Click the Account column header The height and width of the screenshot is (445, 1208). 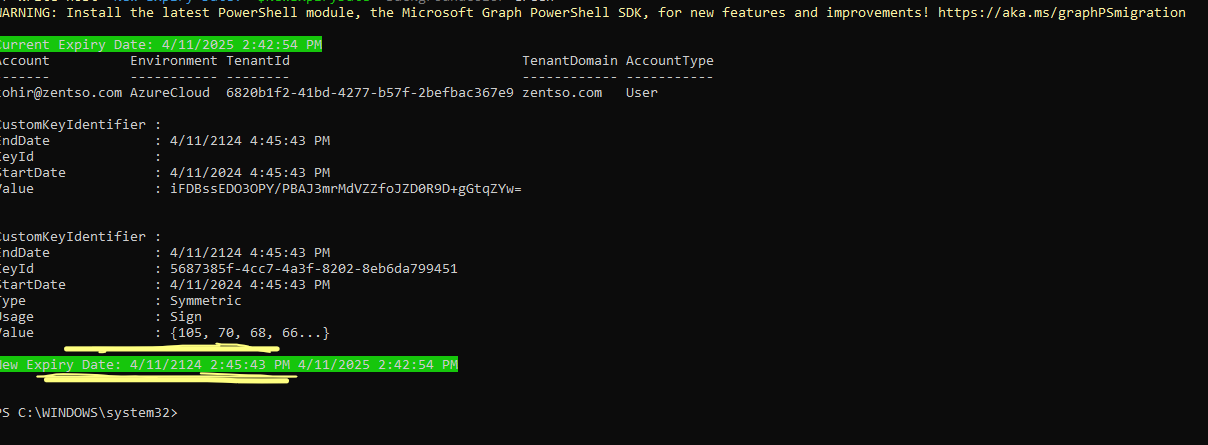(x=24, y=61)
